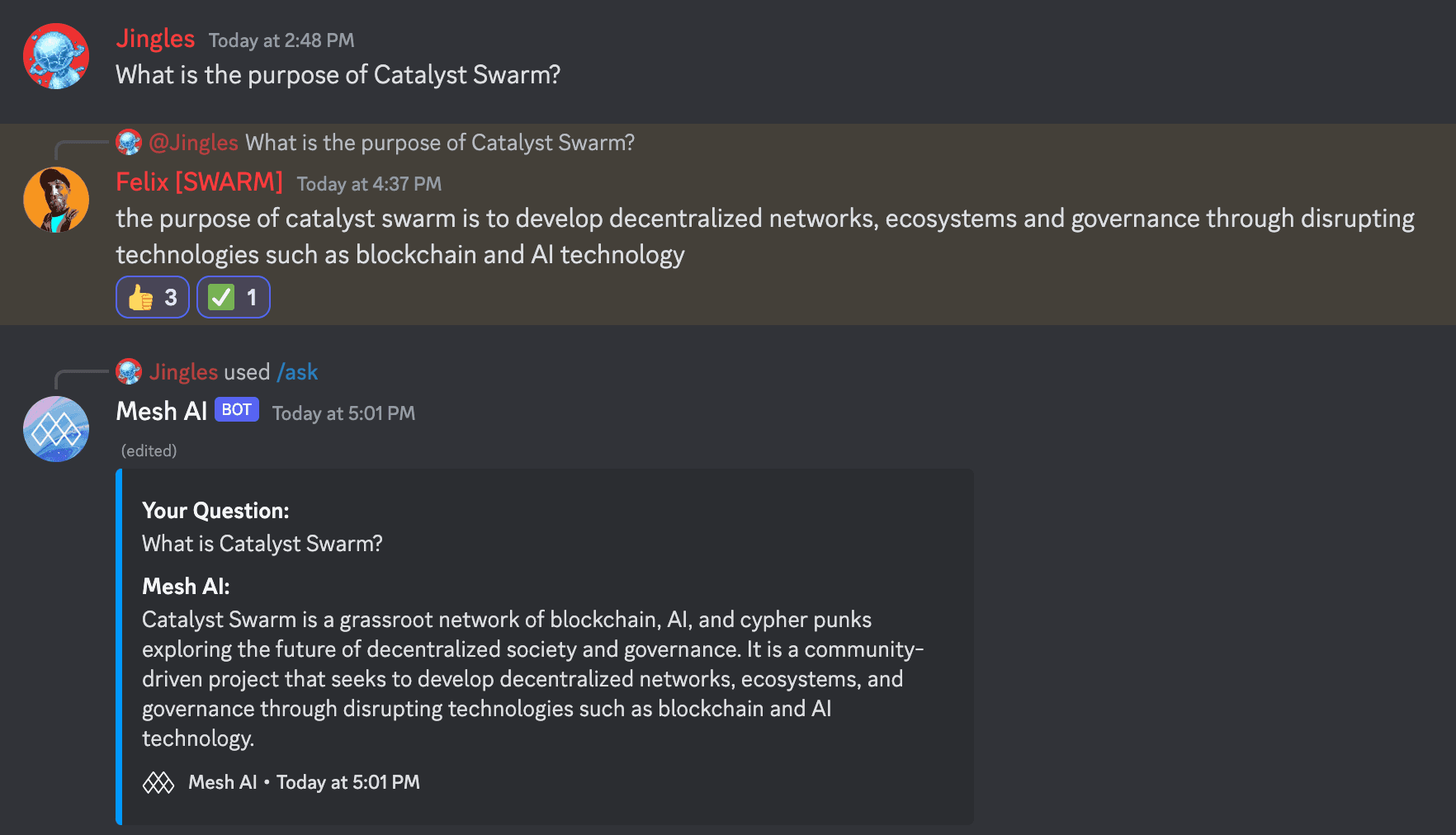The width and height of the screenshot is (1456, 835).
Task: Open Jingles' globe avatar on first message
Action: [x=56, y=56]
